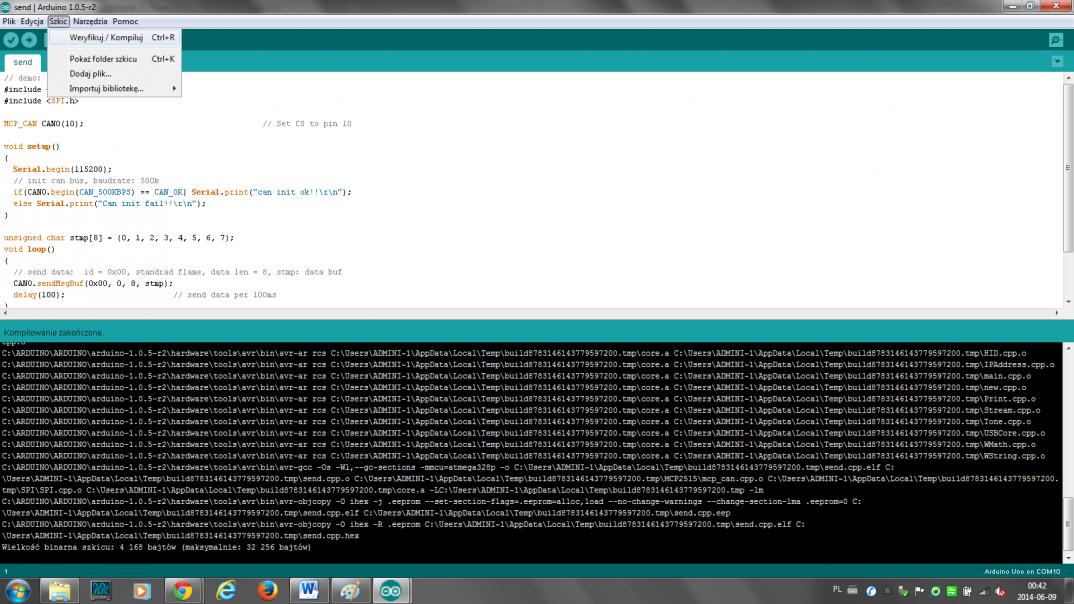Open the oscilloscope app on the taskbar
The image size is (1074, 604).
click(x=101, y=590)
